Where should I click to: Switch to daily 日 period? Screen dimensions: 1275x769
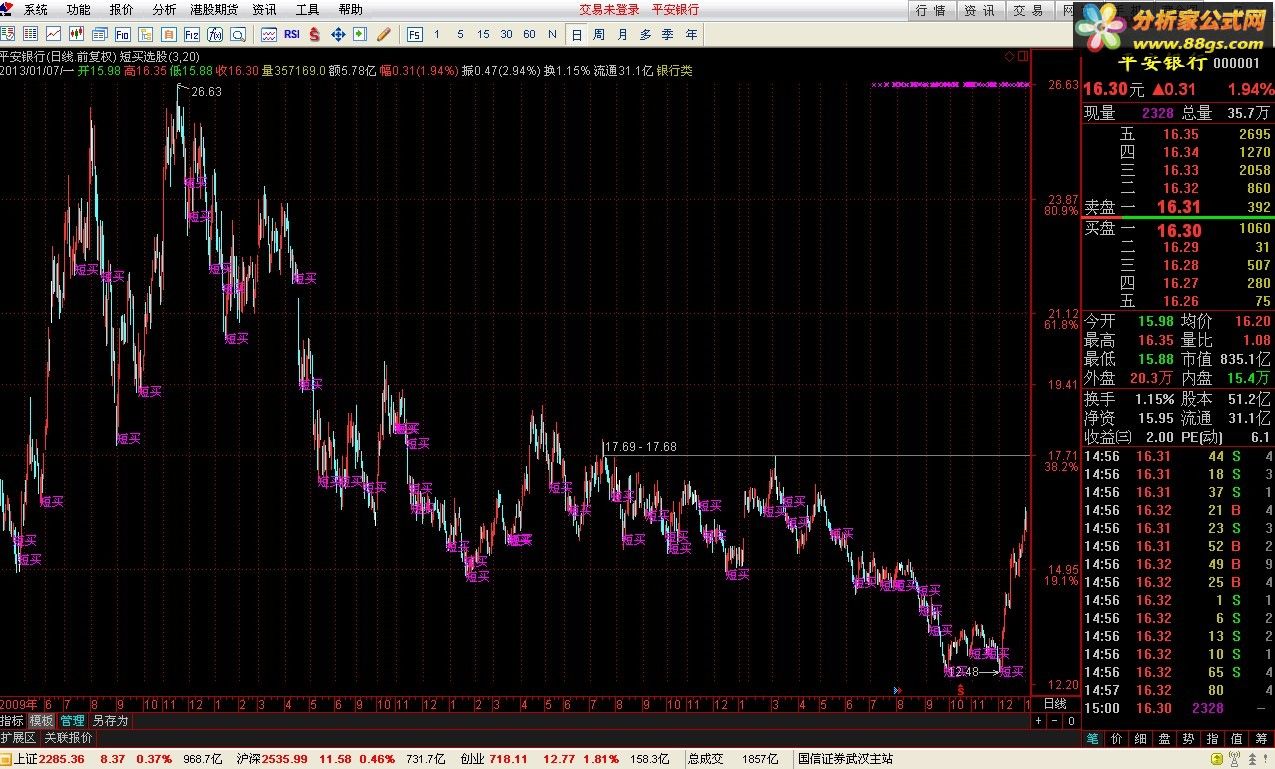(x=576, y=34)
